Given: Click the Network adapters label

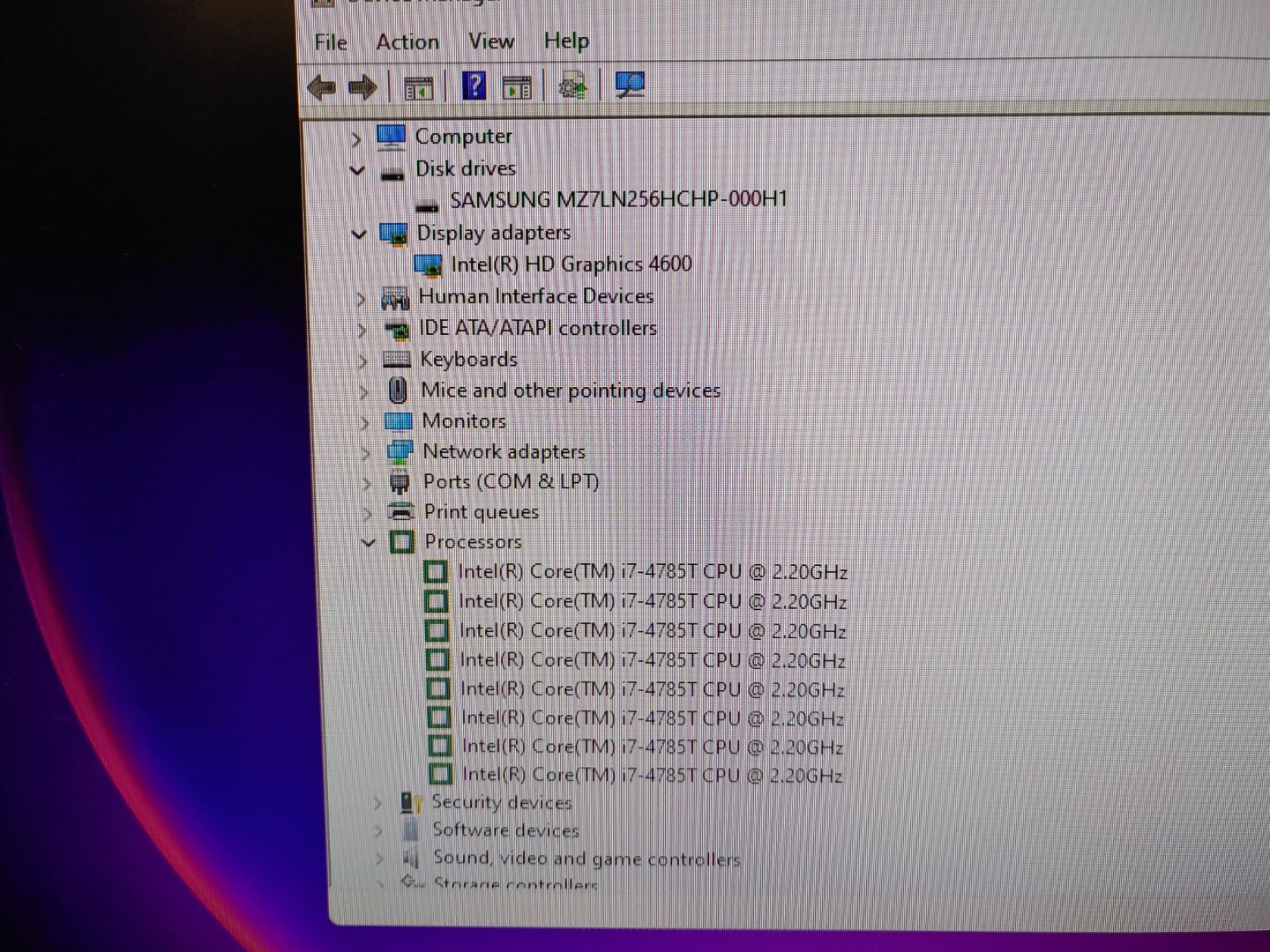Looking at the screenshot, I should 504,451.
